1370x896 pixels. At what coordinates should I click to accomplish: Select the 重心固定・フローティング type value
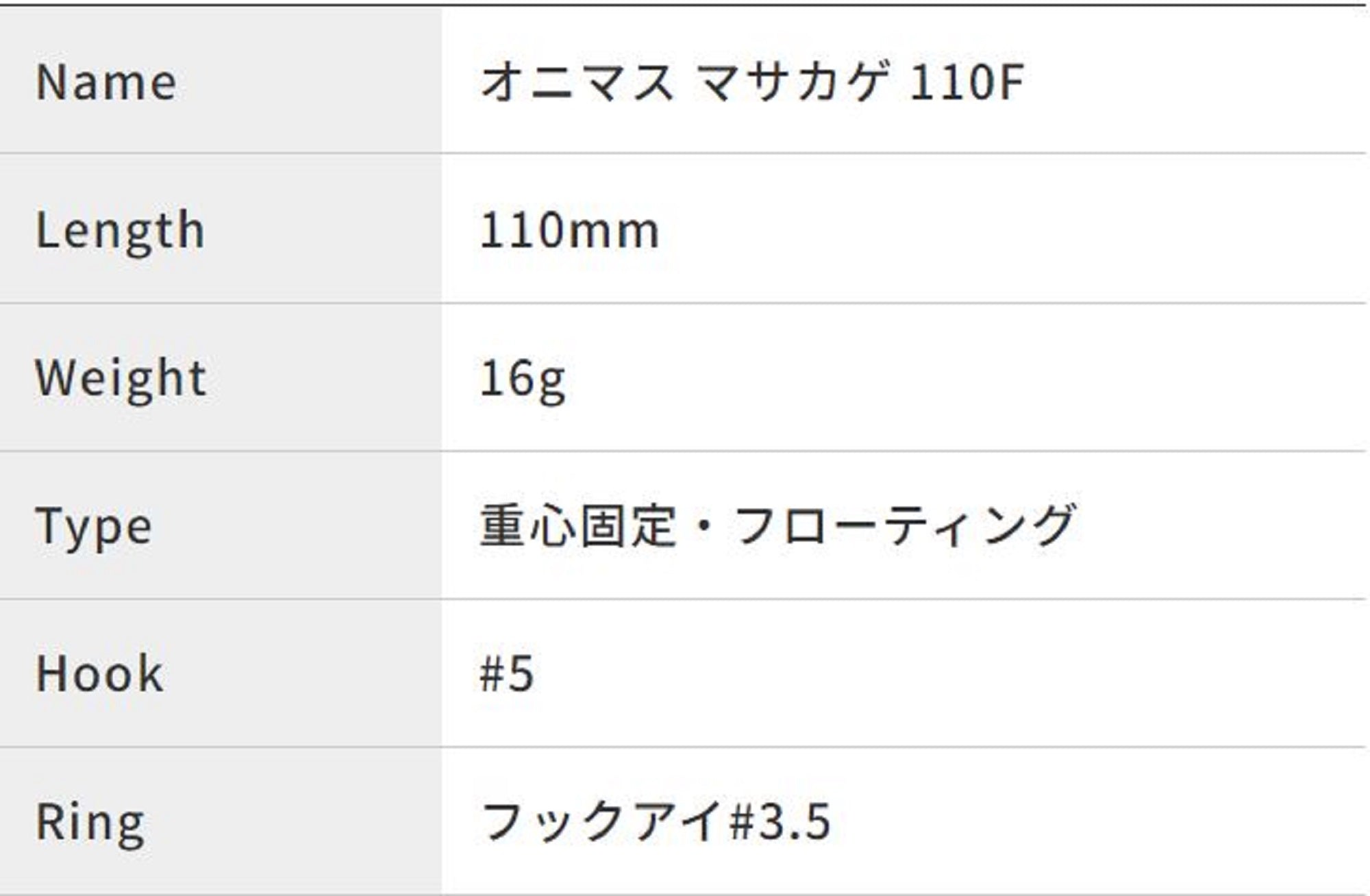click(777, 526)
